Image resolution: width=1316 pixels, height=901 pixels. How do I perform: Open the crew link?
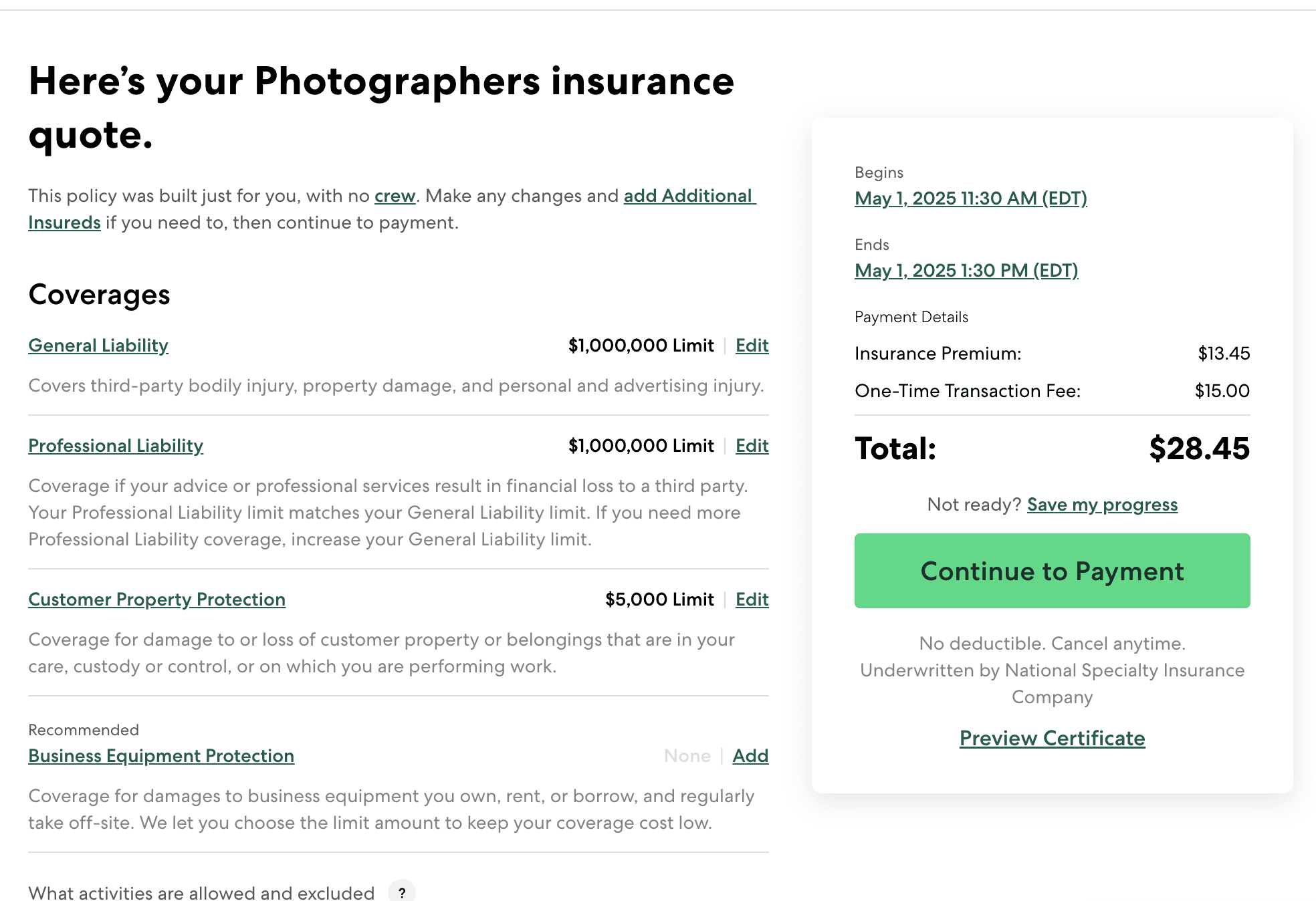(x=395, y=196)
